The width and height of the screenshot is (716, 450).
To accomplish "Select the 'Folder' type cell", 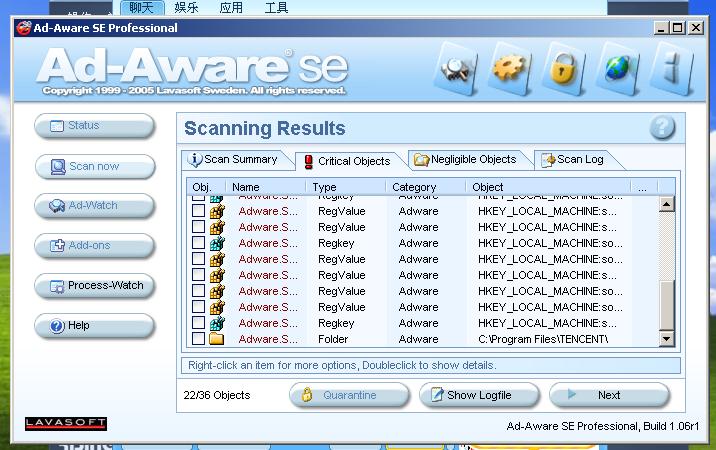I will (x=333, y=339).
